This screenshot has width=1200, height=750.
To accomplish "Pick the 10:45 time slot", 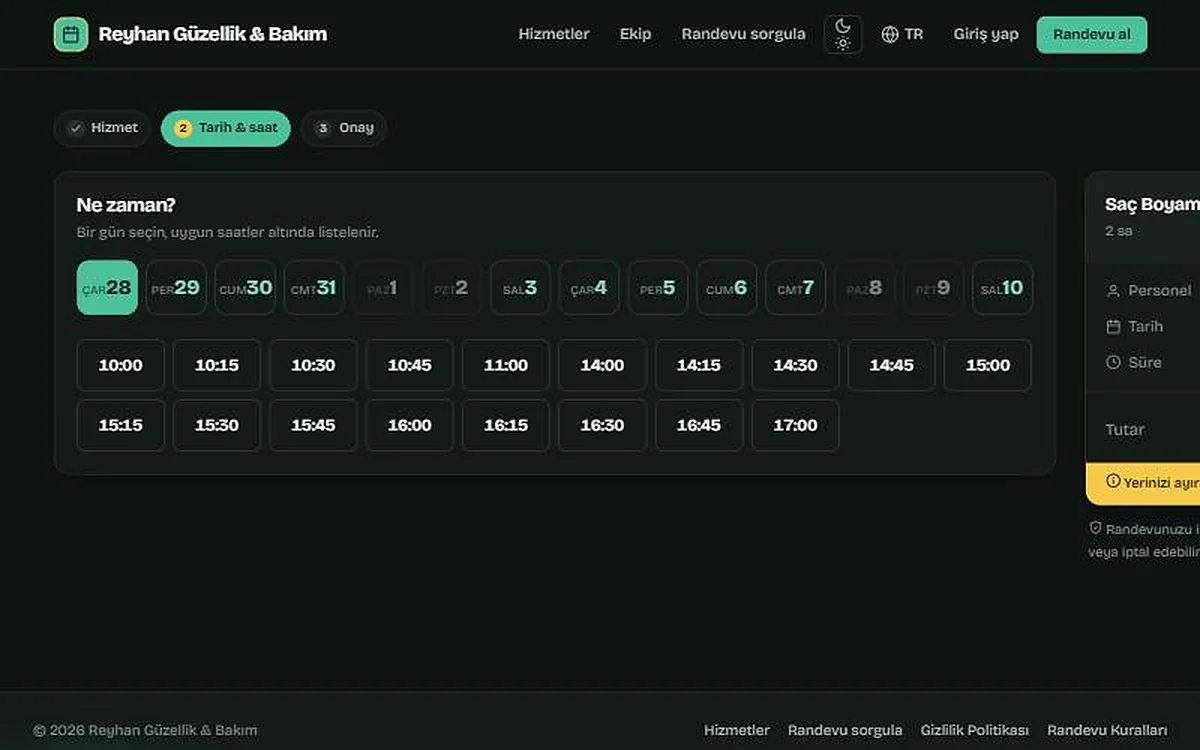I will [x=409, y=365].
